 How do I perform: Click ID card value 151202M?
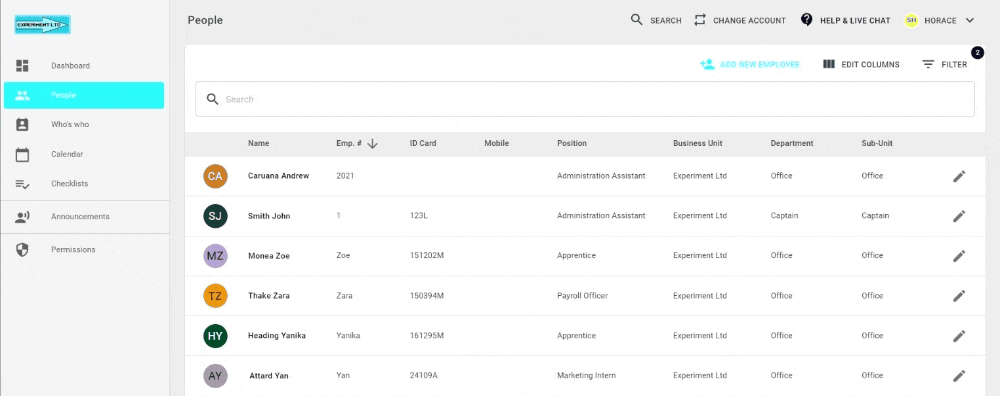(x=427, y=256)
